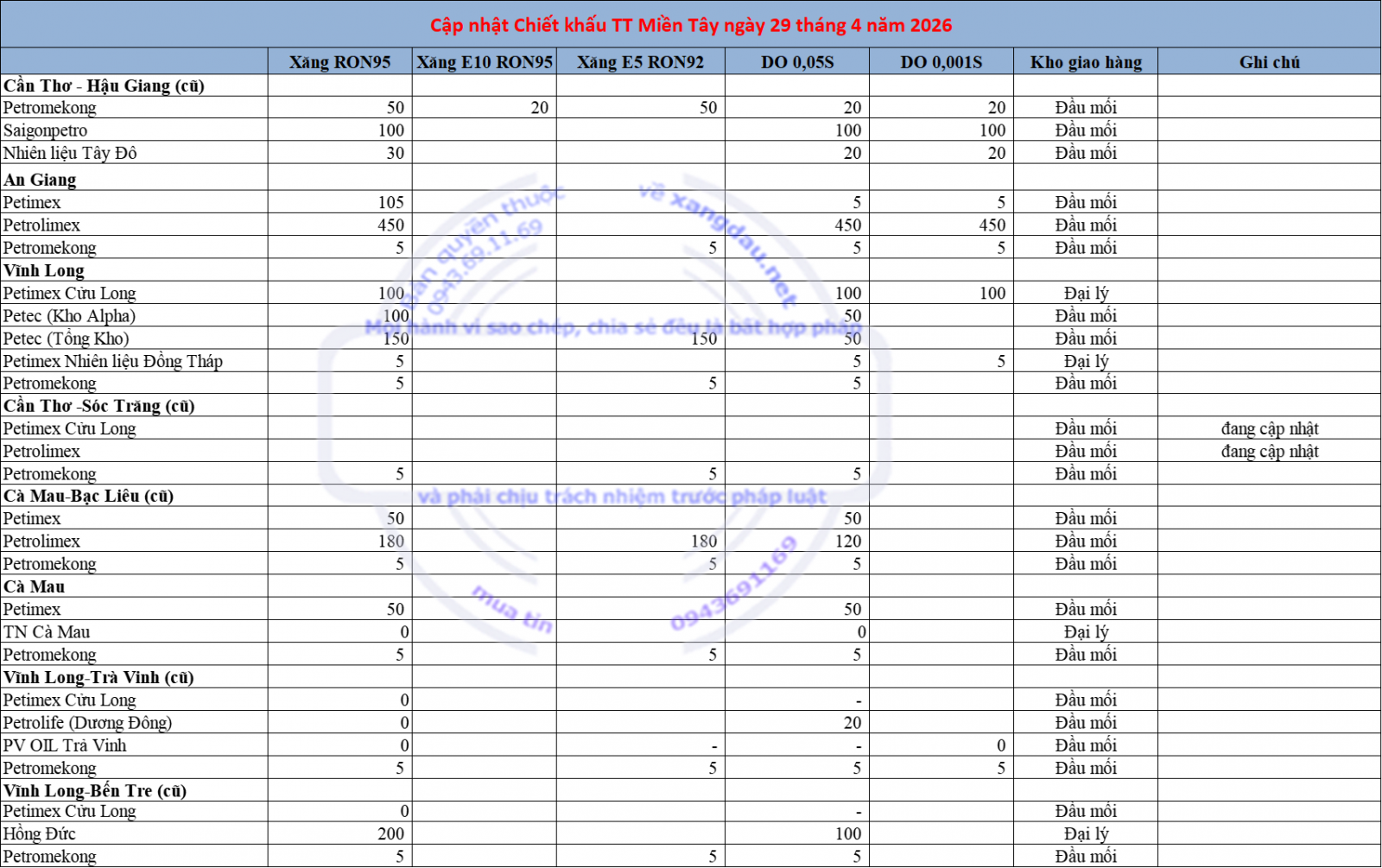Click the TN Cà Mau row label
This screenshot has height=868, width=1382.
click(47, 632)
